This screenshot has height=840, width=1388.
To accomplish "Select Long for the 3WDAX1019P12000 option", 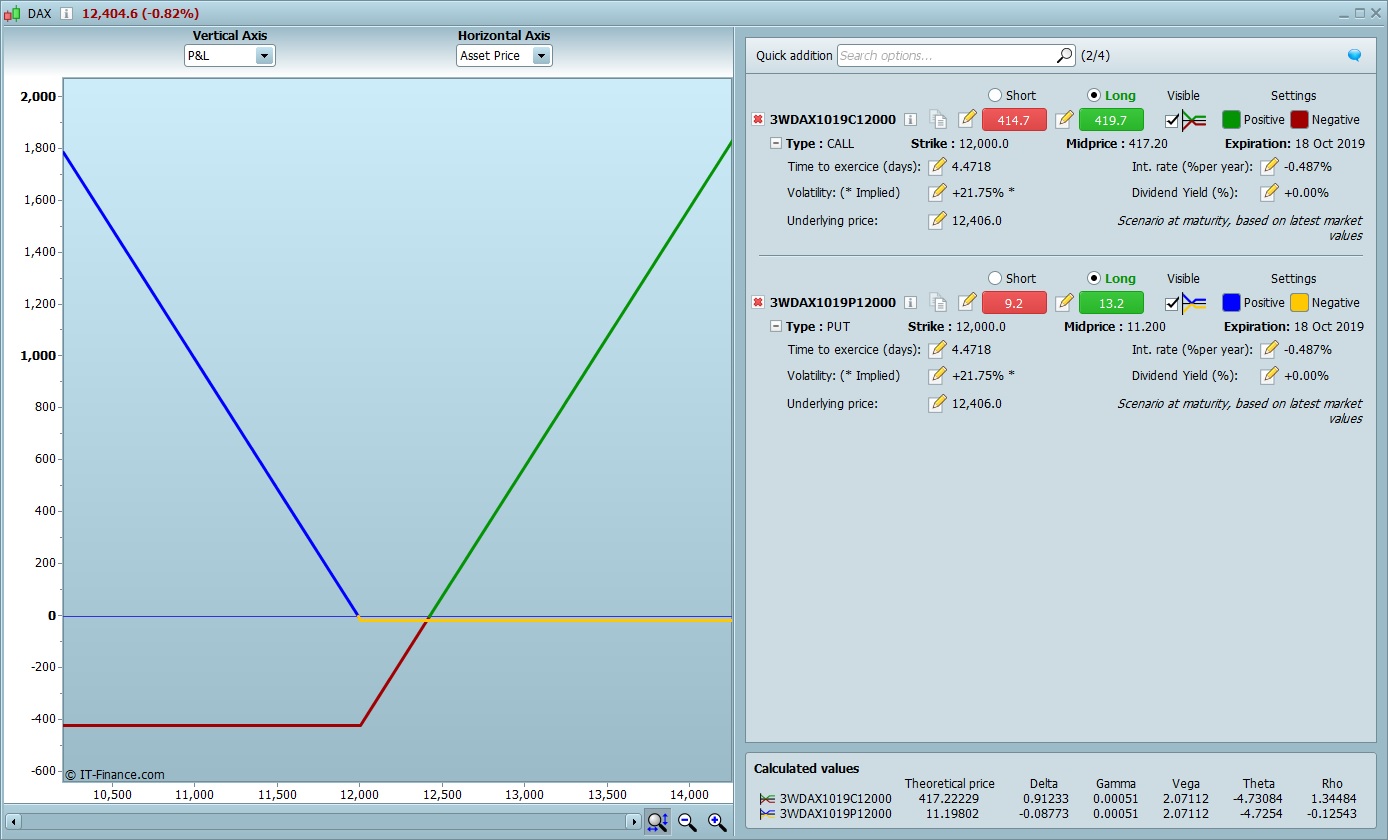I will 1094,278.
